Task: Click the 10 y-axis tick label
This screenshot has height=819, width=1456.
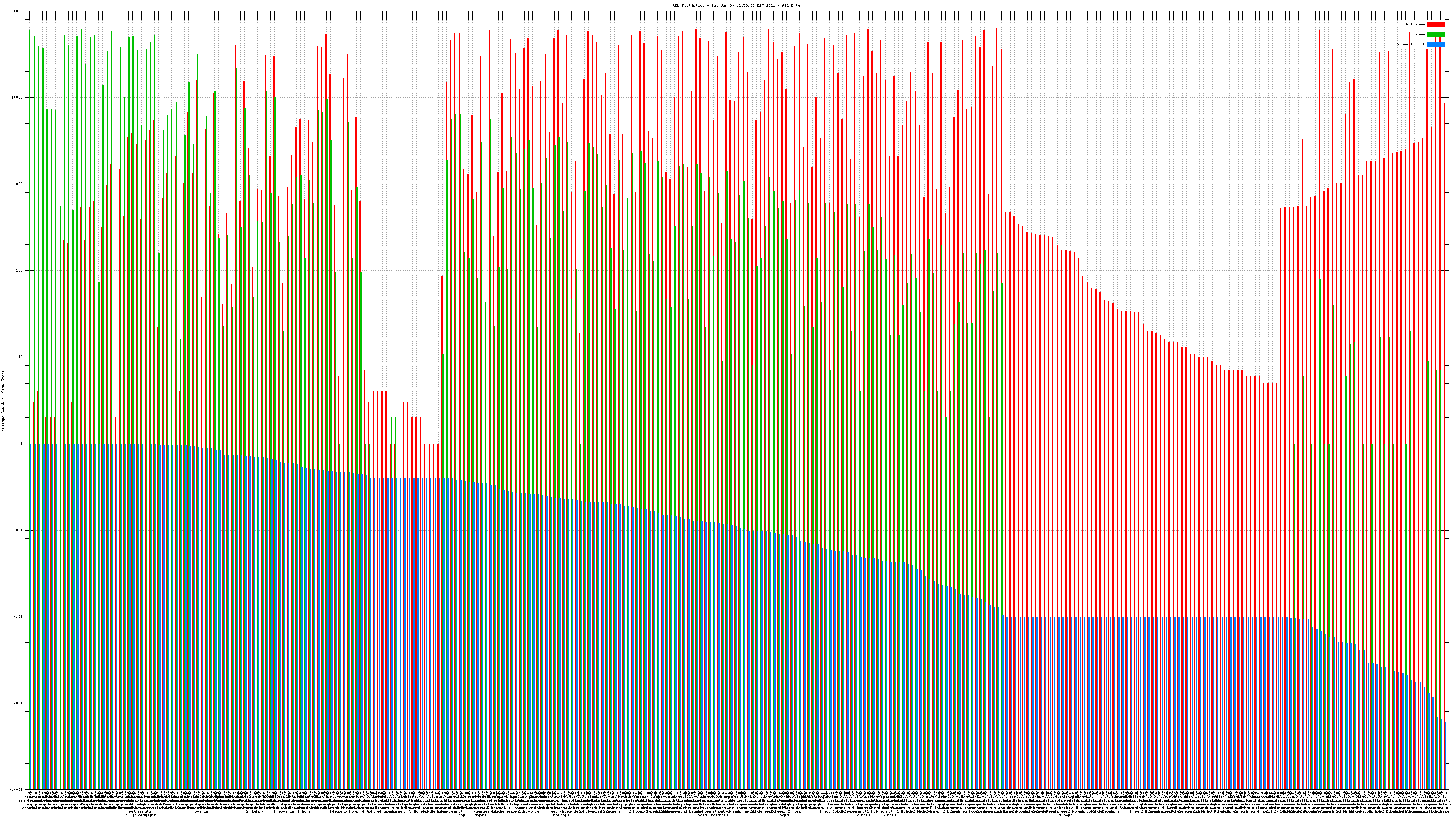Action: [20, 357]
